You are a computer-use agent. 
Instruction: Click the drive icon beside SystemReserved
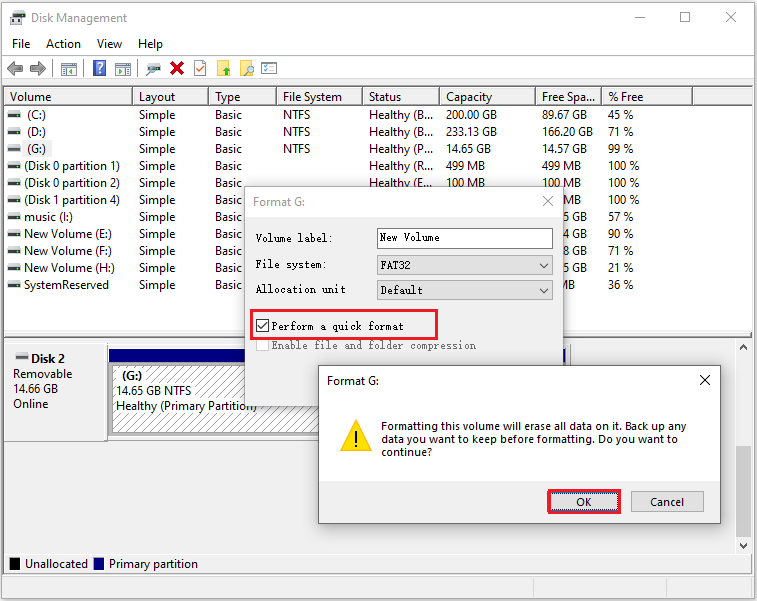click(x=14, y=285)
